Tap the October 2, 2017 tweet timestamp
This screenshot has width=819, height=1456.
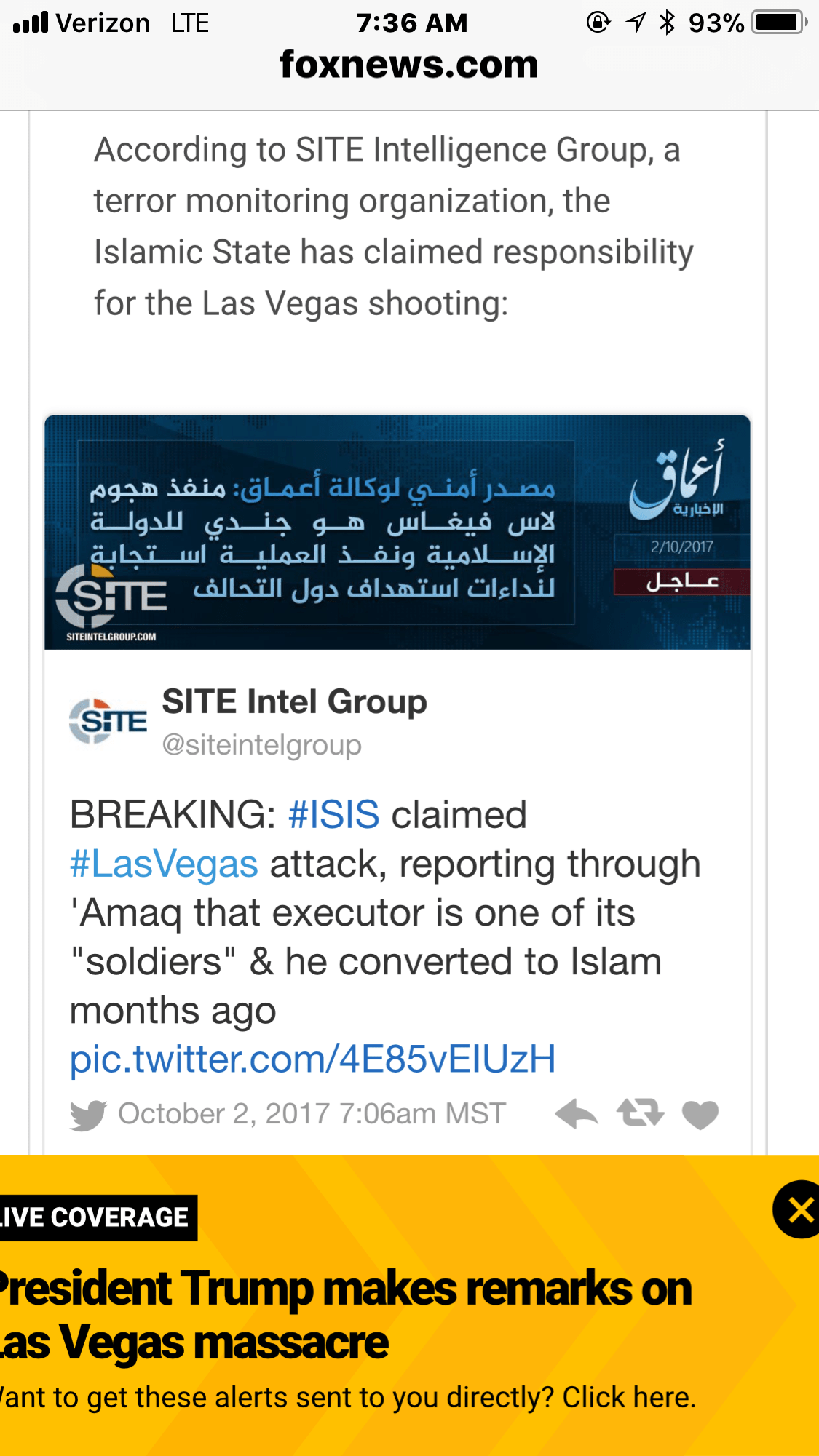click(312, 1114)
